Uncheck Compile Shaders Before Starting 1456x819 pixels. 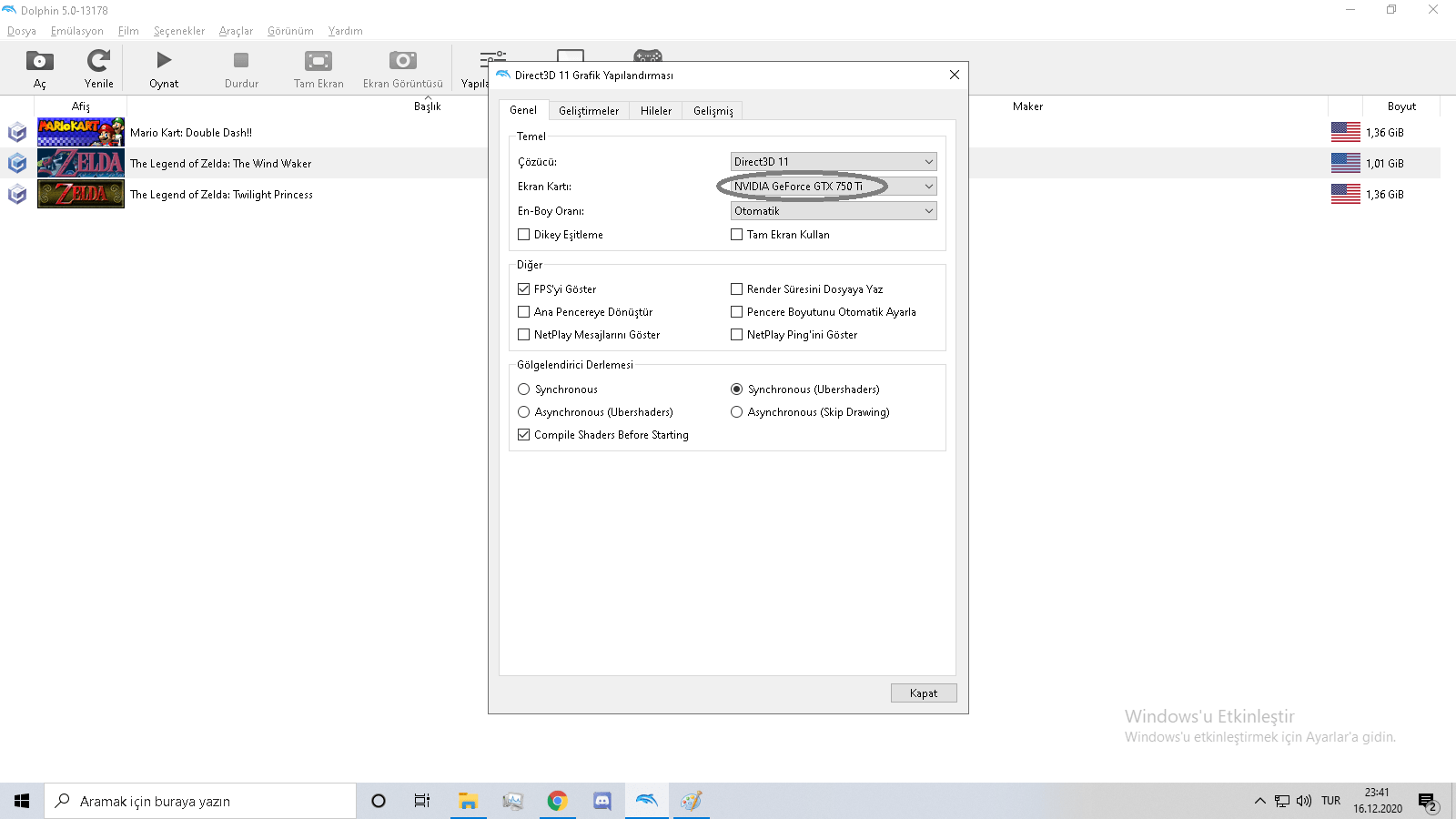click(x=524, y=435)
